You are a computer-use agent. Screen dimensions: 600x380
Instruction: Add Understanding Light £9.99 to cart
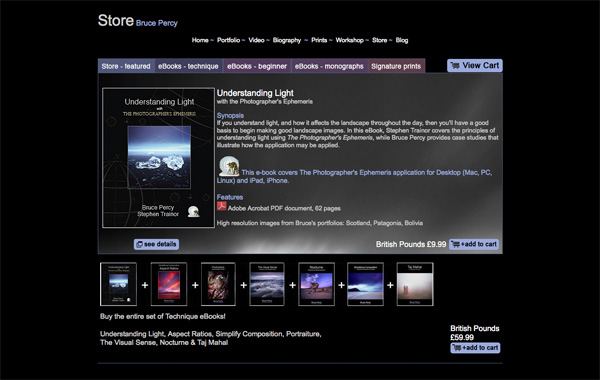[474, 244]
